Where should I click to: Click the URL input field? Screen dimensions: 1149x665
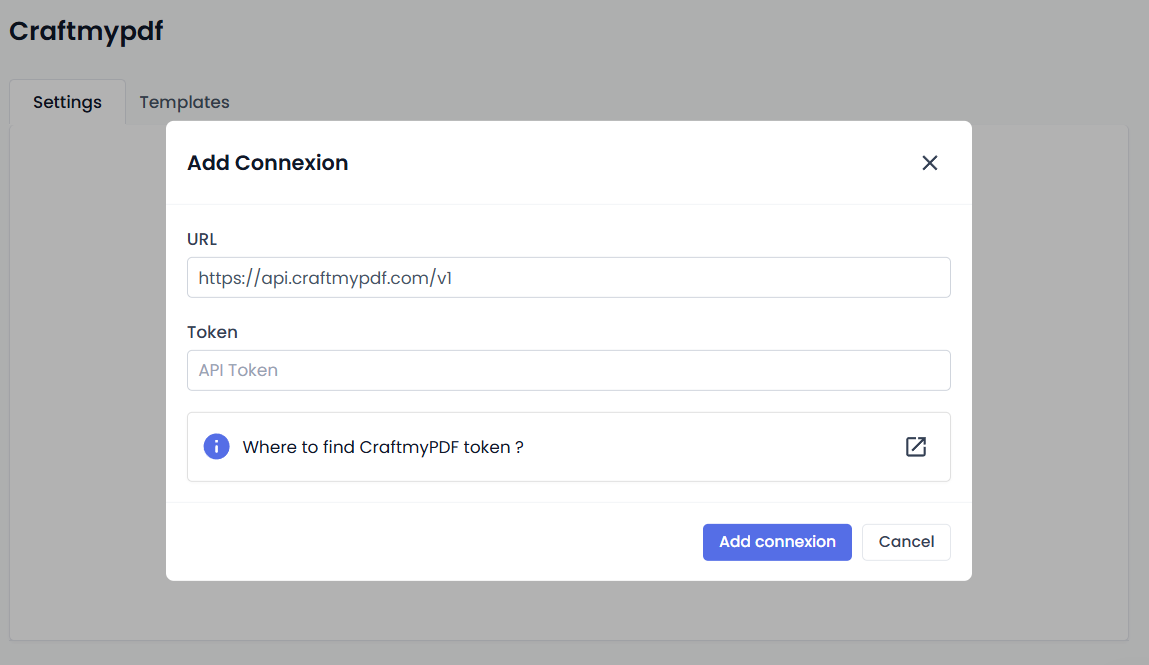569,278
